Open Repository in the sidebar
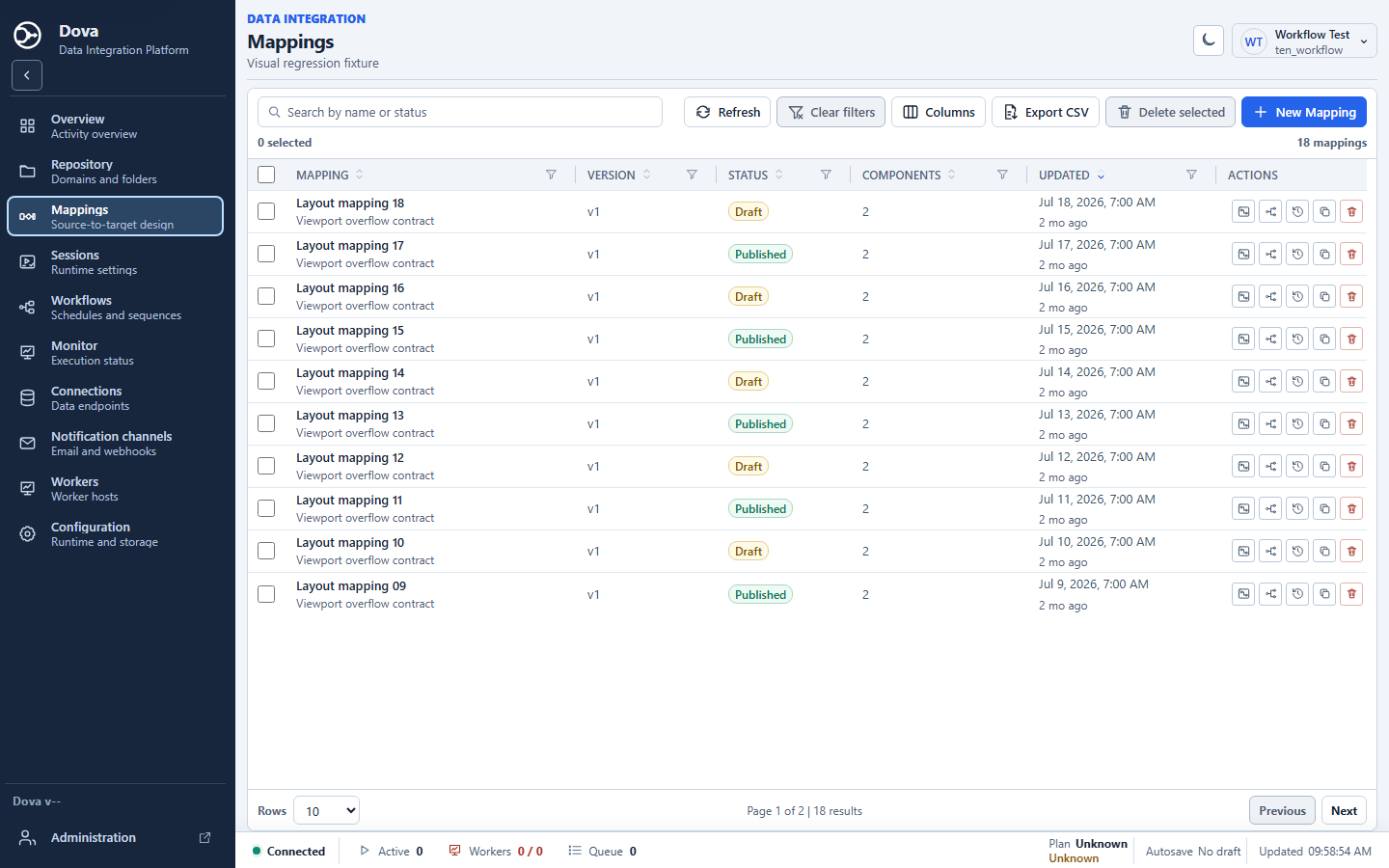This screenshot has width=1389, height=868. tap(115, 172)
